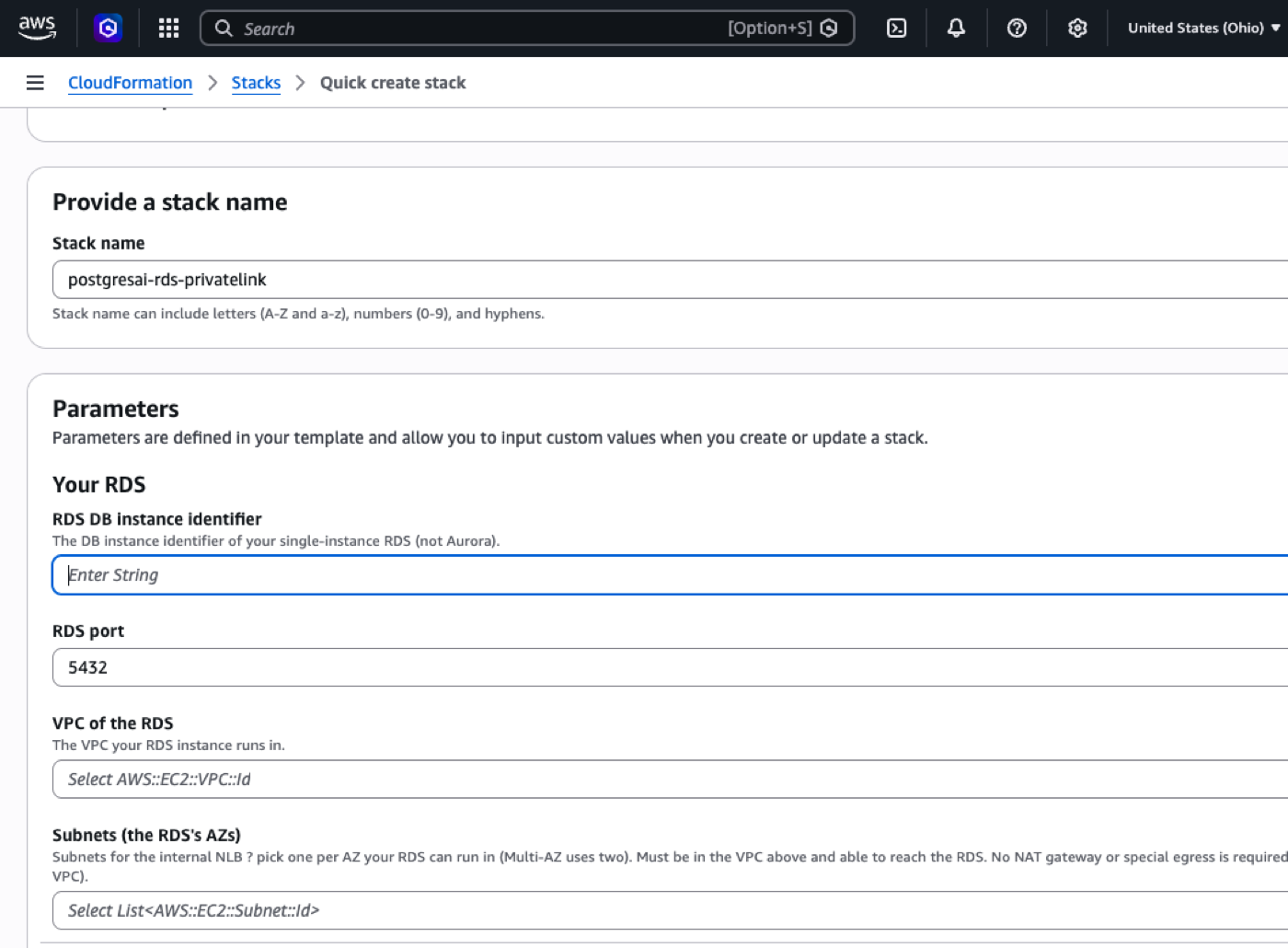Go to the Stacks breadcrumb link
Viewport: 1288px width, 948px height.
tap(256, 83)
